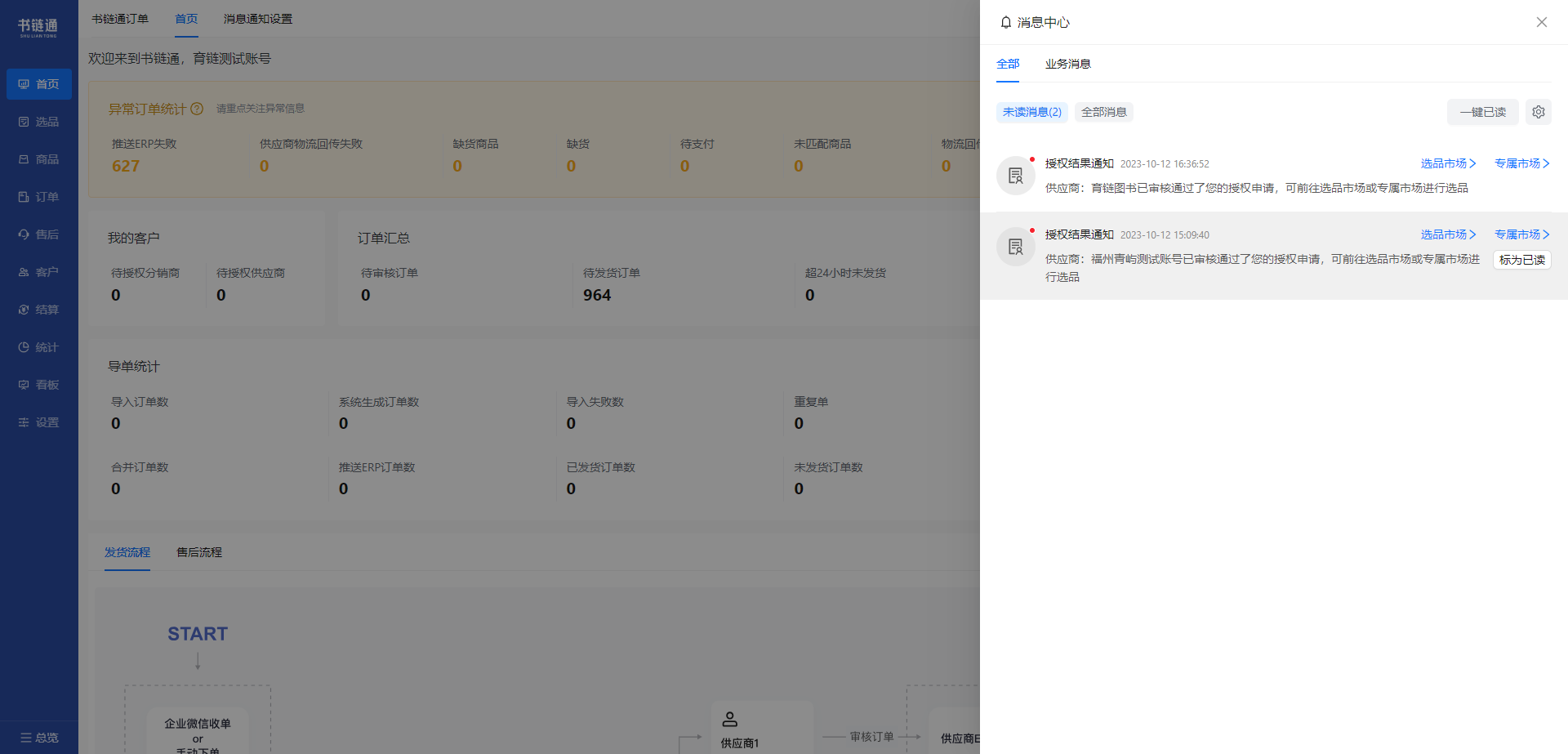
Task: Click the 企业微信收单 flowchart node
Action: tap(198, 733)
